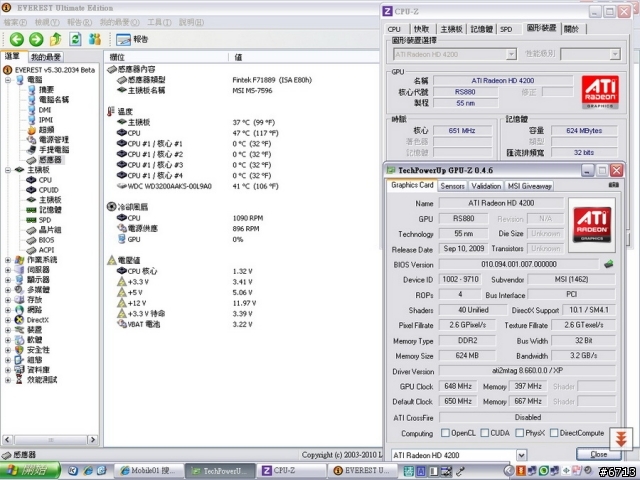The height and width of the screenshot is (480, 640).
Task: Open the performance level dropdown in CPU-Z
Action: (x=615, y=54)
